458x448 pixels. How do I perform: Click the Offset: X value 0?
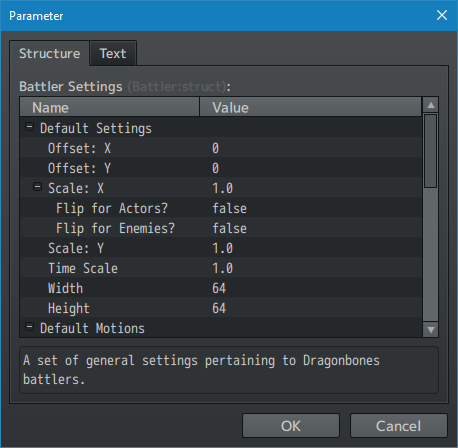pyautogui.click(x=216, y=148)
